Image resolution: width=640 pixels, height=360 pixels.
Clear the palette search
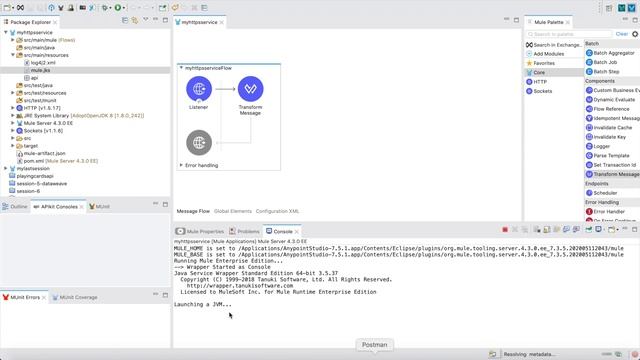tap(622, 34)
